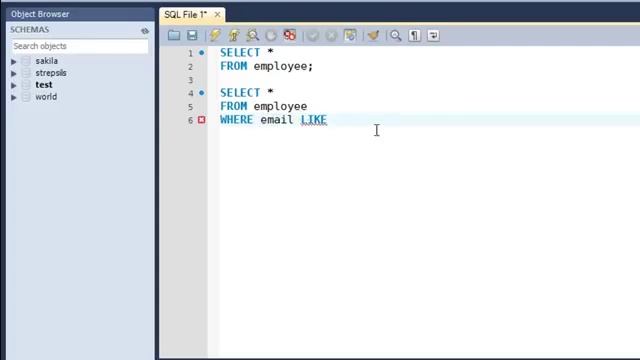Switch to the SQL File 1* tab

tap(186, 15)
